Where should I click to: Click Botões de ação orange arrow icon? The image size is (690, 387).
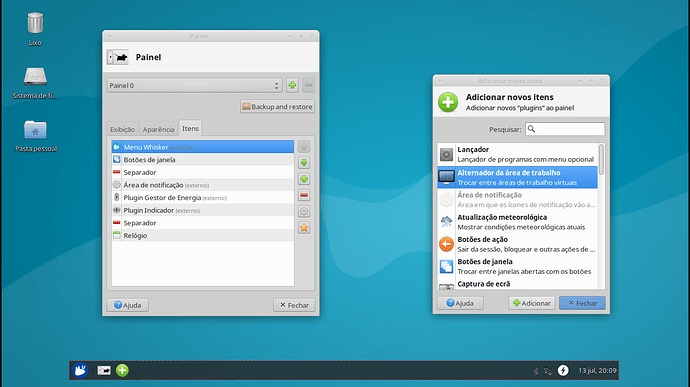[446, 244]
